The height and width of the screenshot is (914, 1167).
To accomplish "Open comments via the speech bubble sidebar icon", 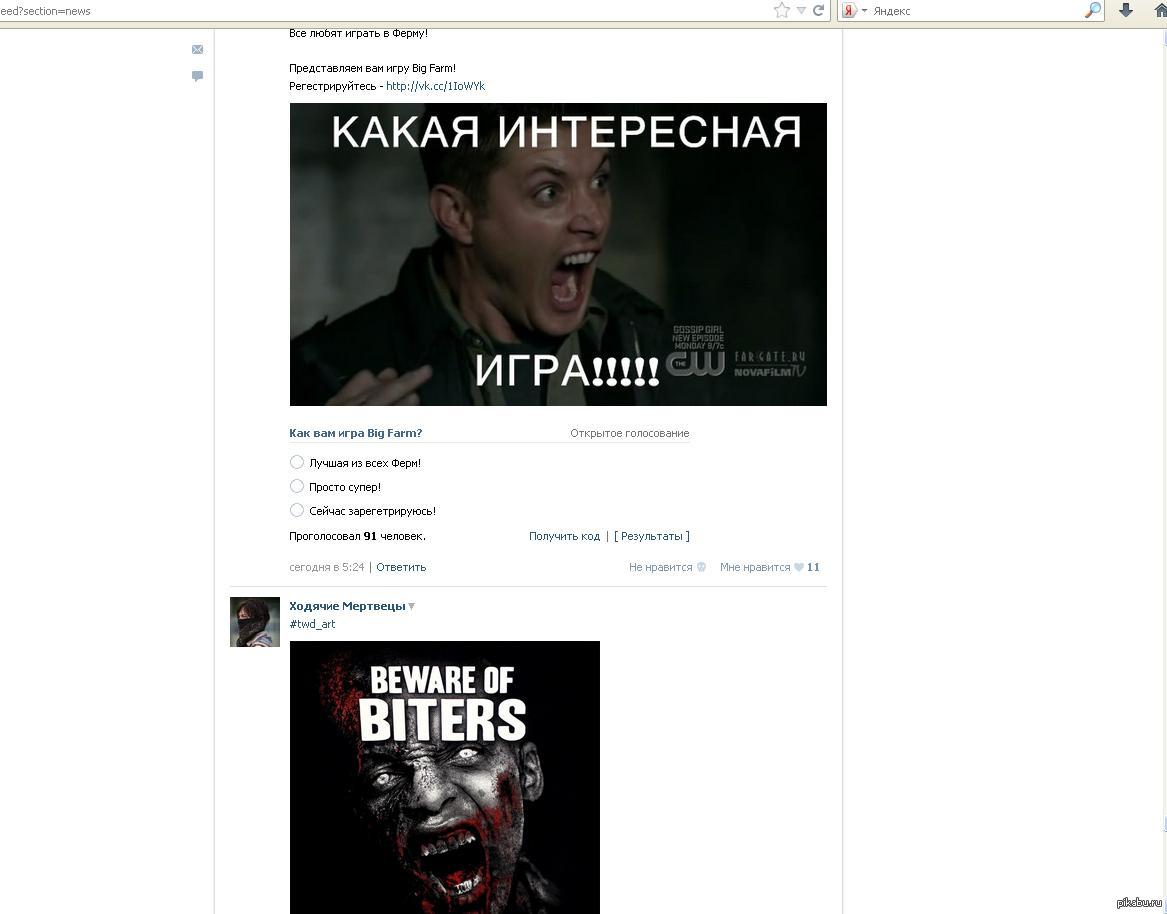I will pyautogui.click(x=197, y=76).
